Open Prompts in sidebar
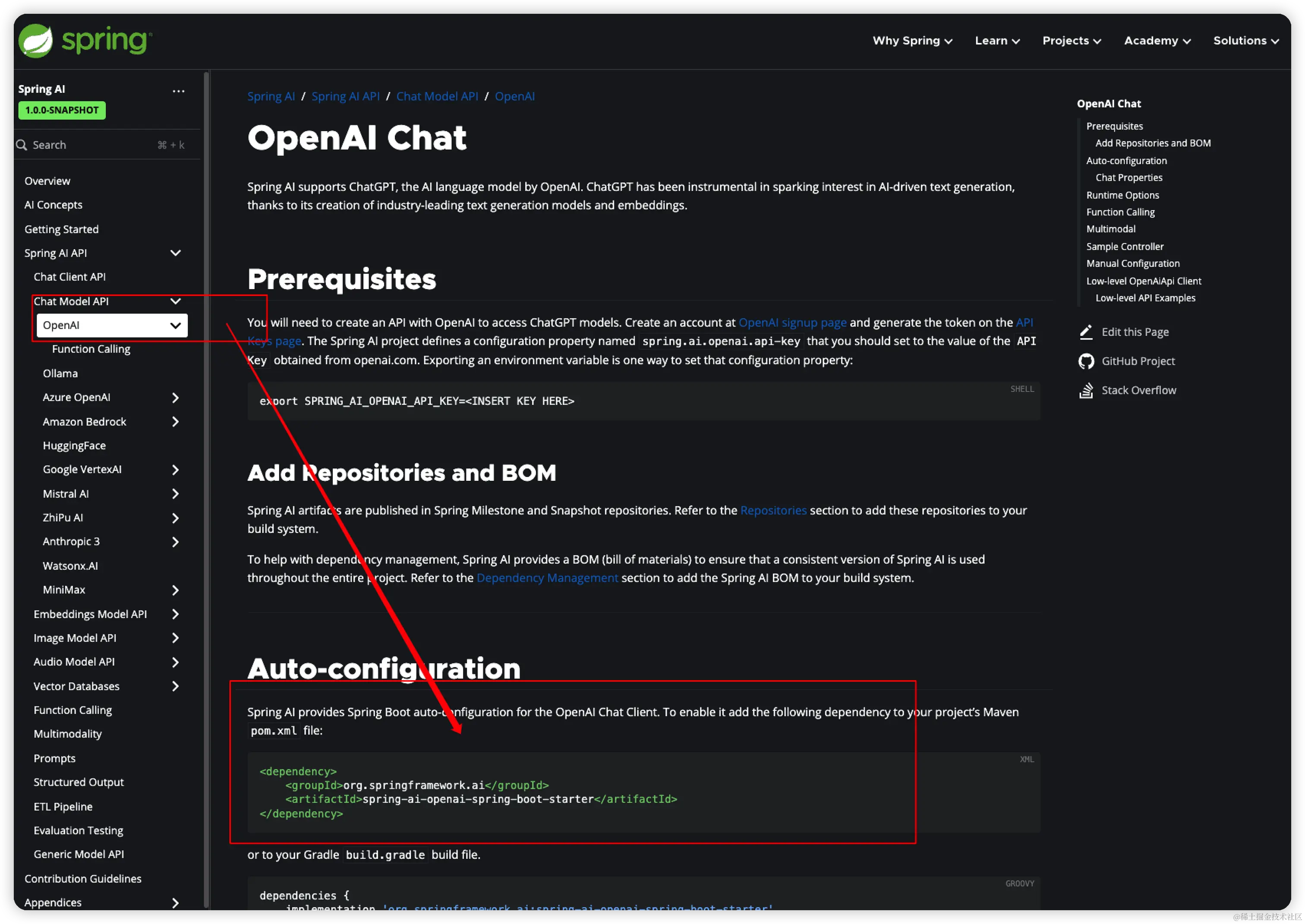 click(55, 758)
